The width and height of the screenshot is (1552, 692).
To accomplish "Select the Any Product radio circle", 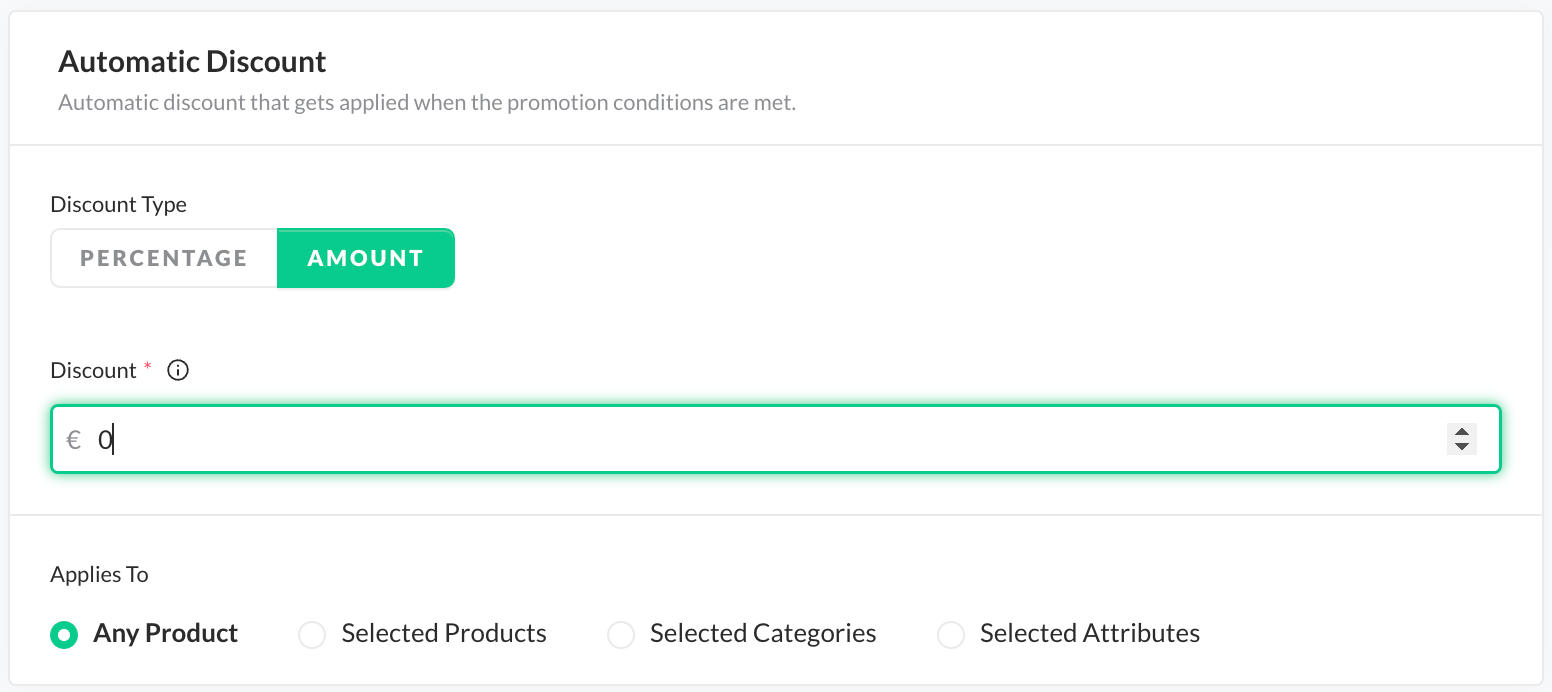I will [x=64, y=634].
